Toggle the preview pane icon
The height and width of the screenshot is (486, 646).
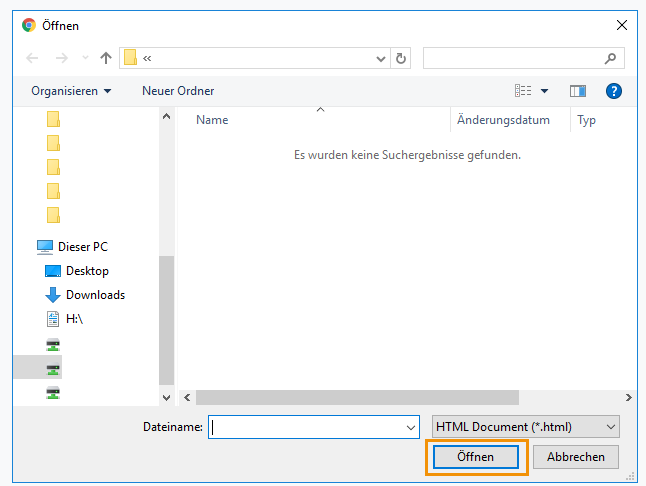click(x=578, y=91)
